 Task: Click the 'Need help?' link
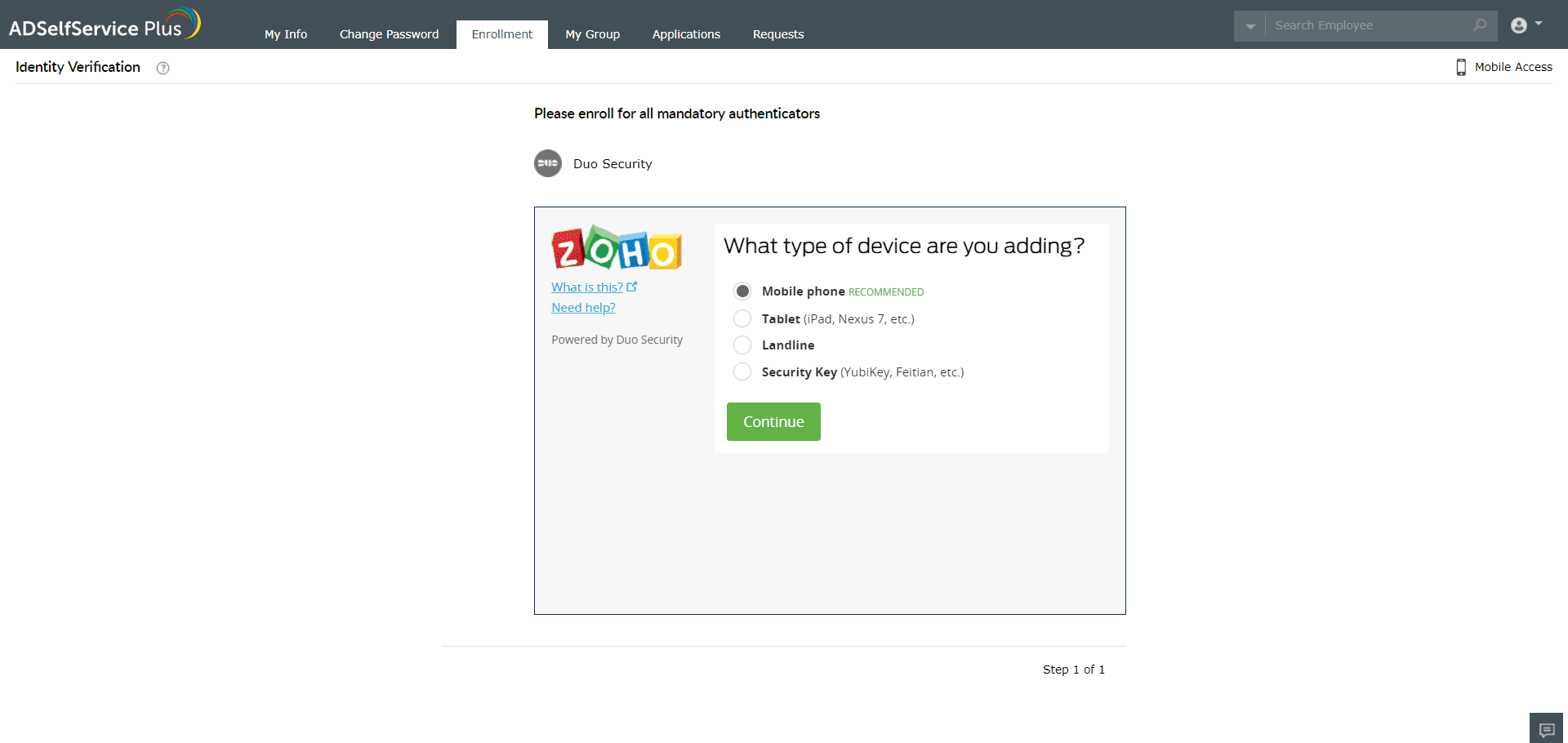pyautogui.click(x=583, y=307)
